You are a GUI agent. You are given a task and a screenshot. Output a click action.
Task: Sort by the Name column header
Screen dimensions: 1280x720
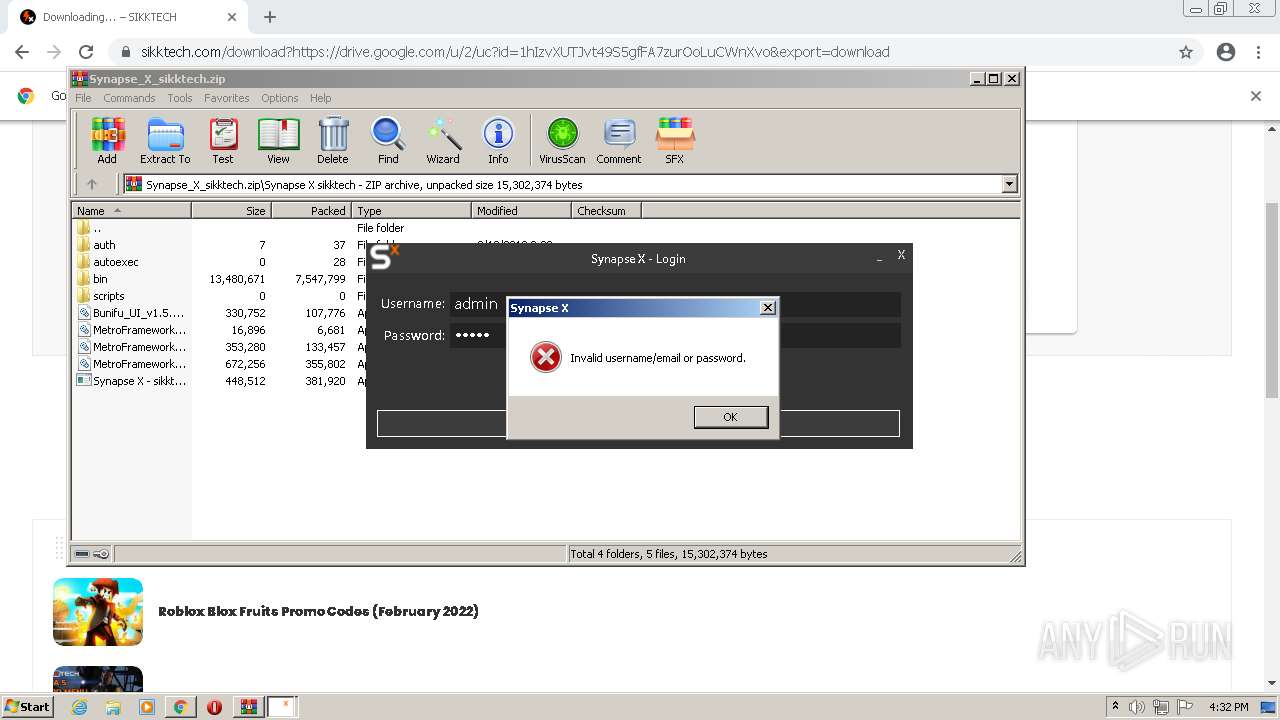tap(131, 211)
